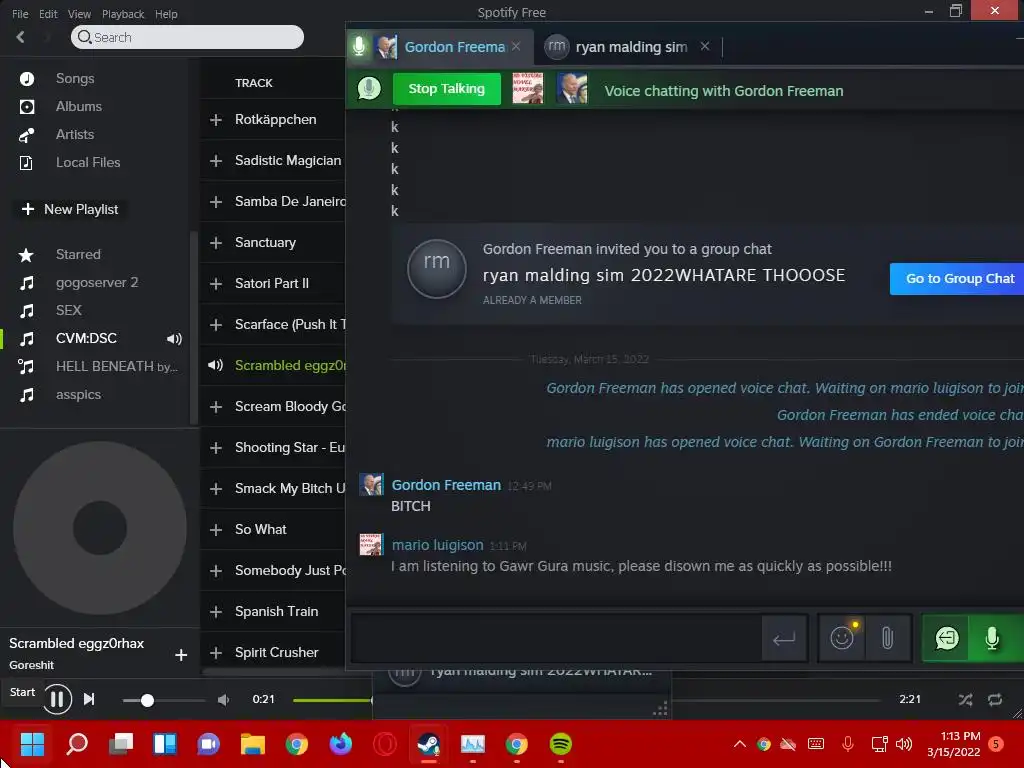Viewport: 1024px width, 768px height.
Task: Open the Edit menu
Action: (48, 14)
